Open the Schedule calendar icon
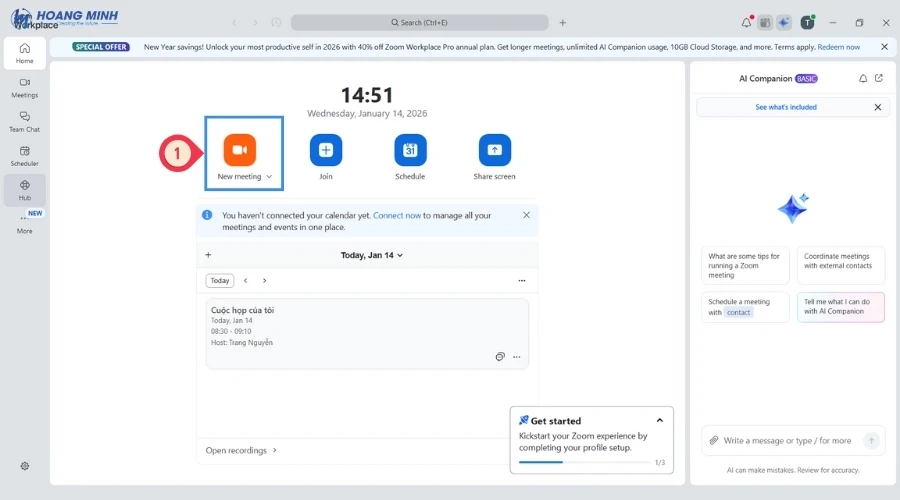This screenshot has width=900, height=500. click(x=410, y=150)
